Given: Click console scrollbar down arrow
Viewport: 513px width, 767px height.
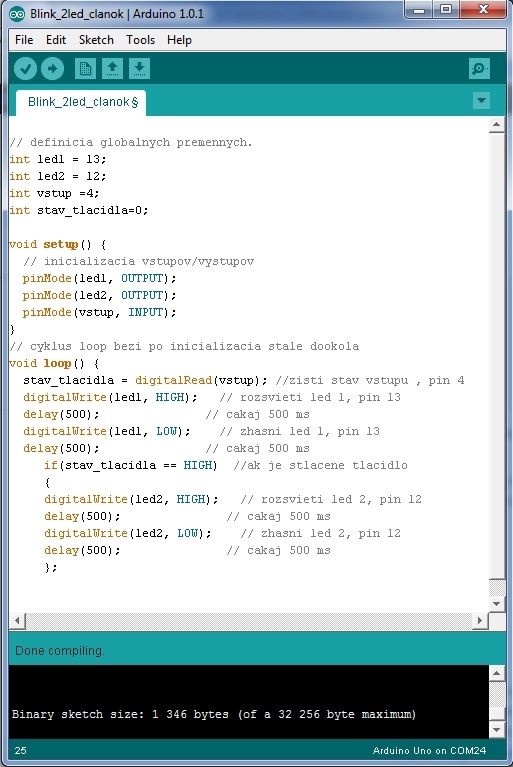Looking at the screenshot, I should [x=496, y=730].
